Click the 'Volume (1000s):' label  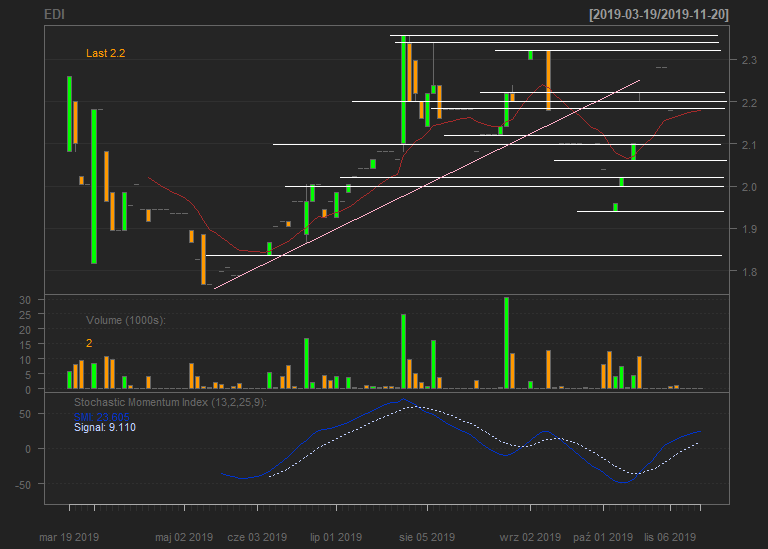[x=126, y=320]
